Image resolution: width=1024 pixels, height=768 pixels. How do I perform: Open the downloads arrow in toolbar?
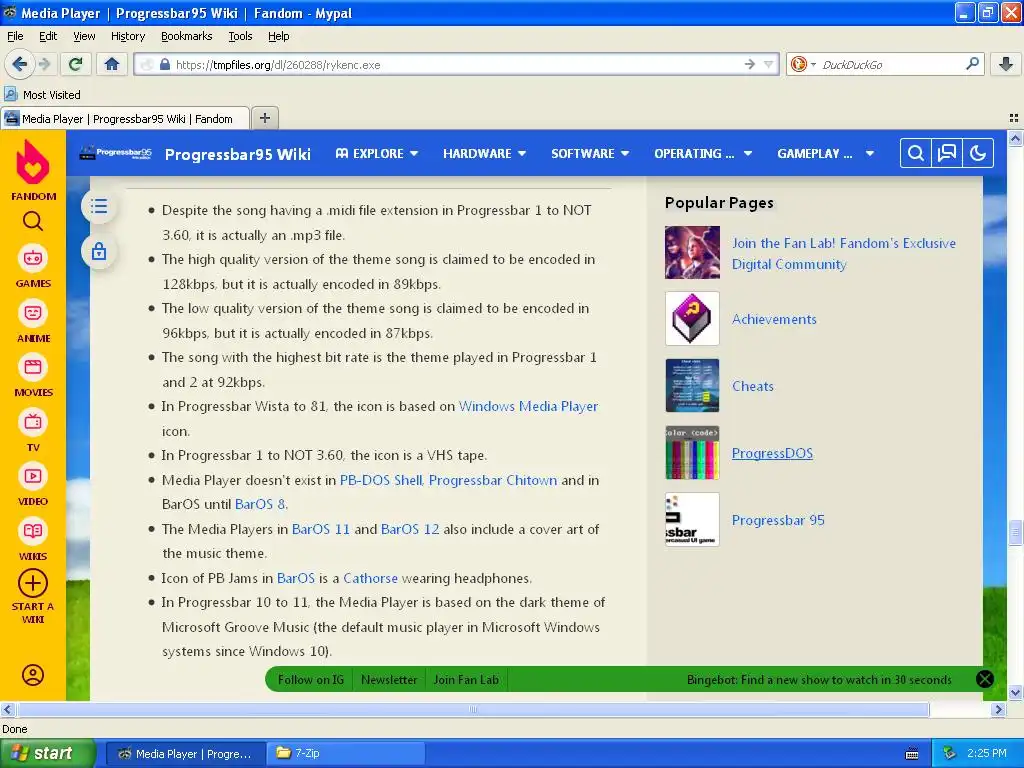pos(1006,64)
